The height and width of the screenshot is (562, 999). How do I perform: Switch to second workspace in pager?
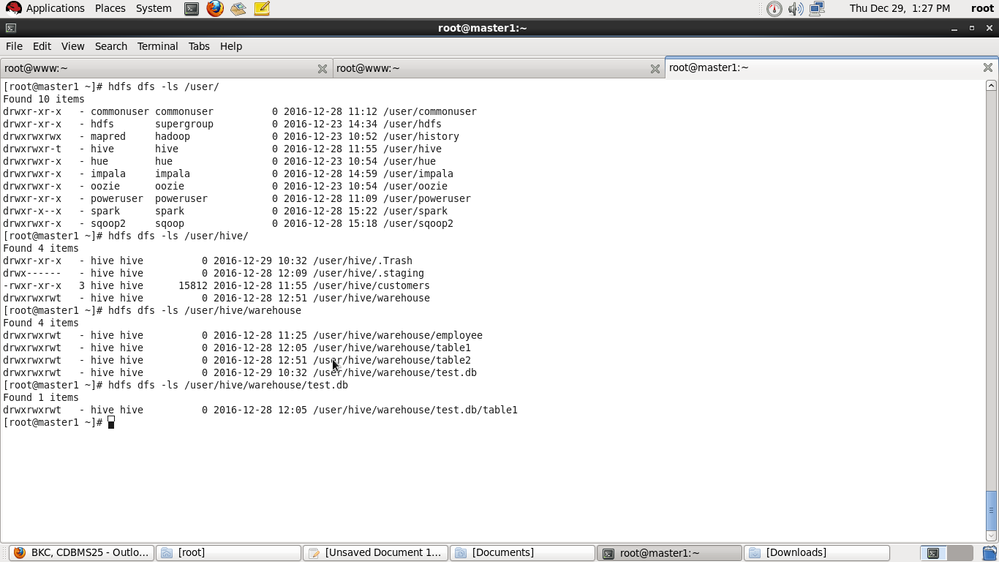click(959, 553)
